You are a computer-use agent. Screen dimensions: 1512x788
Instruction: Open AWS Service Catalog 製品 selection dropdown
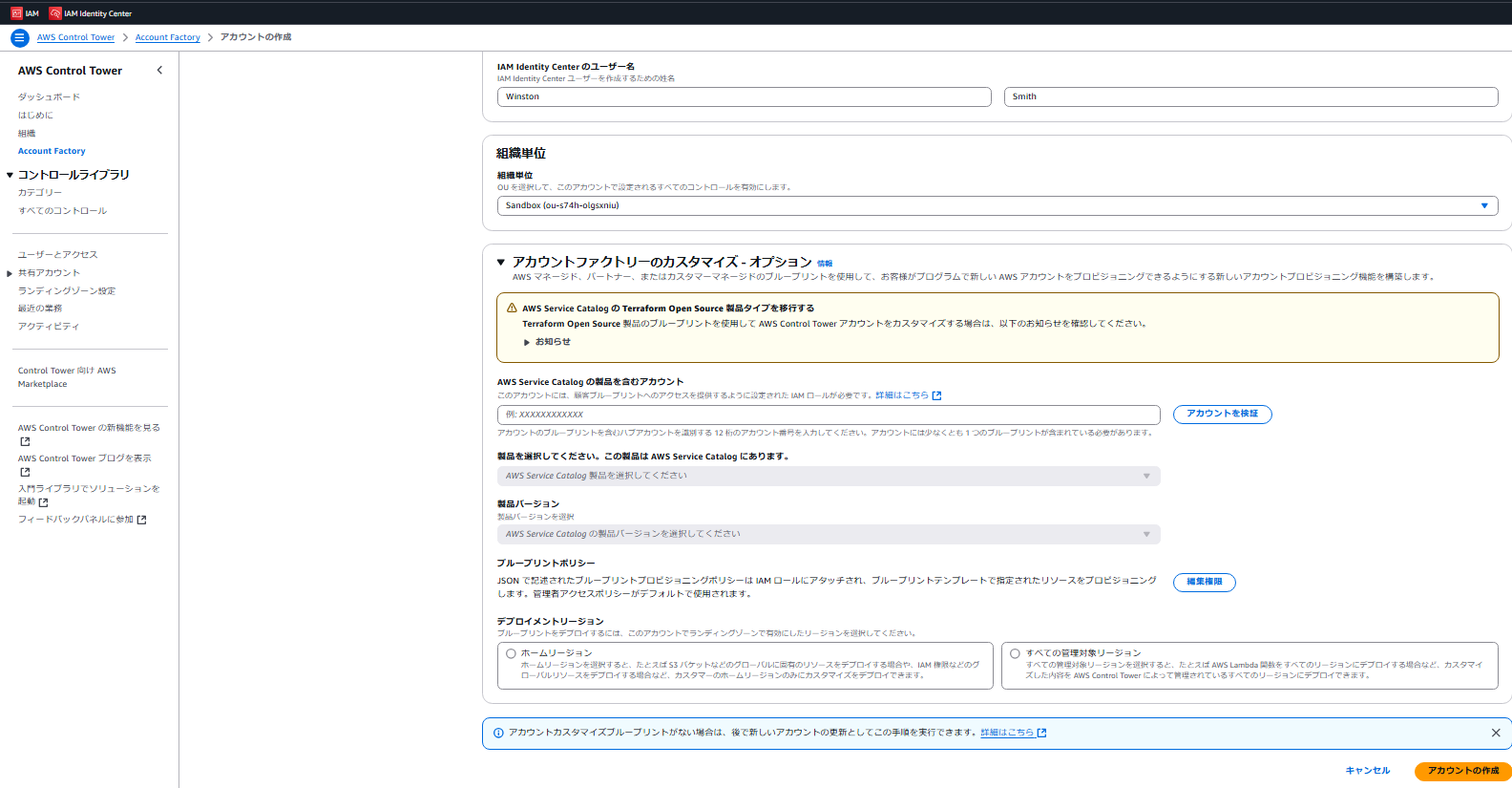pyautogui.click(x=829, y=476)
